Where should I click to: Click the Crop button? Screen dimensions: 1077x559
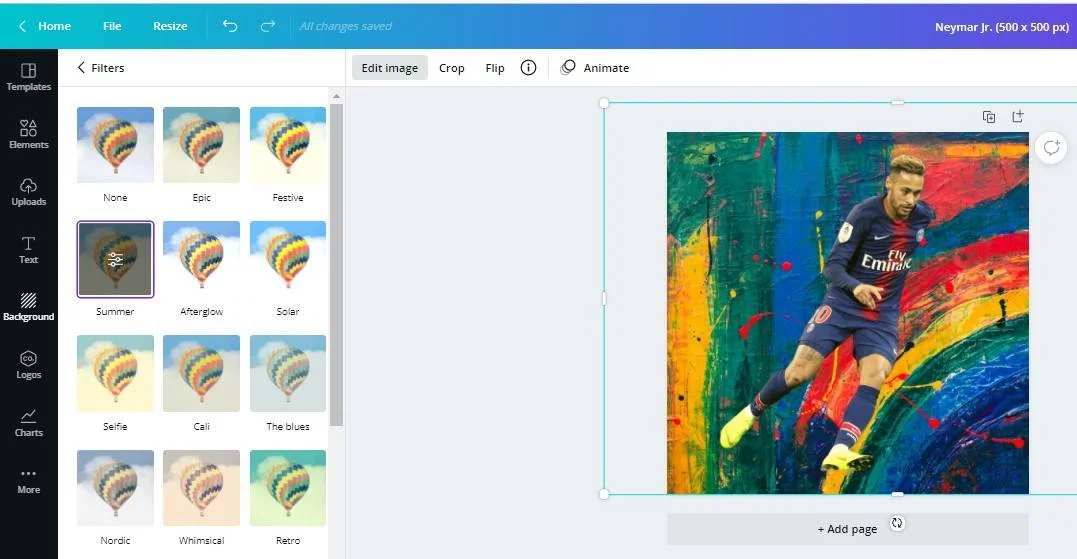[451, 67]
